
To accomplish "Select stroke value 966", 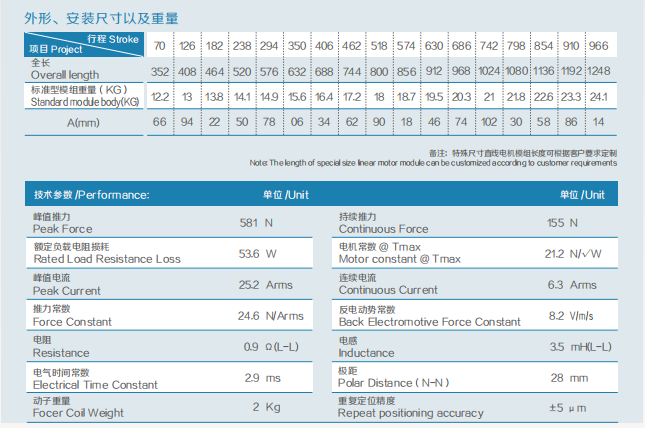I will point(599,46).
